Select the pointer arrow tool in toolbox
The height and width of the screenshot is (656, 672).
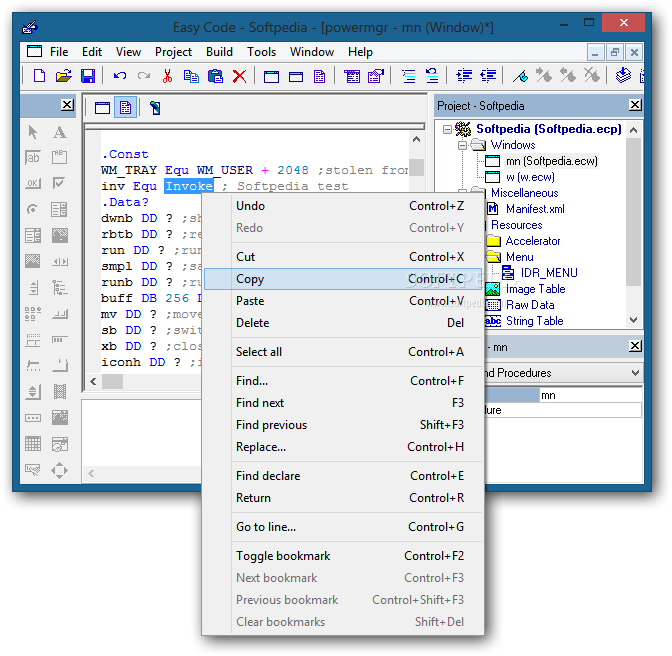[33, 132]
